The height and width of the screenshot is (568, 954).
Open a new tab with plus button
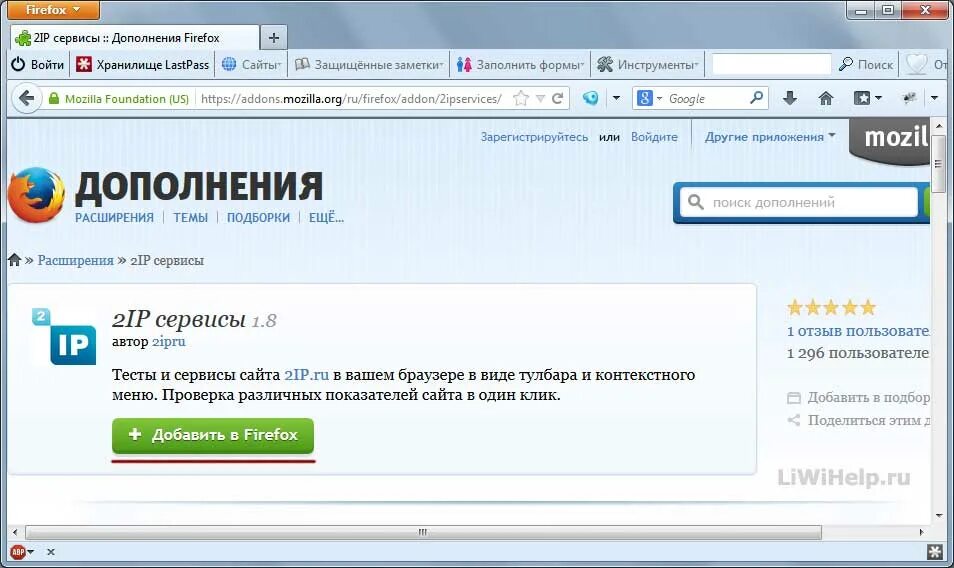pos(274,38)
